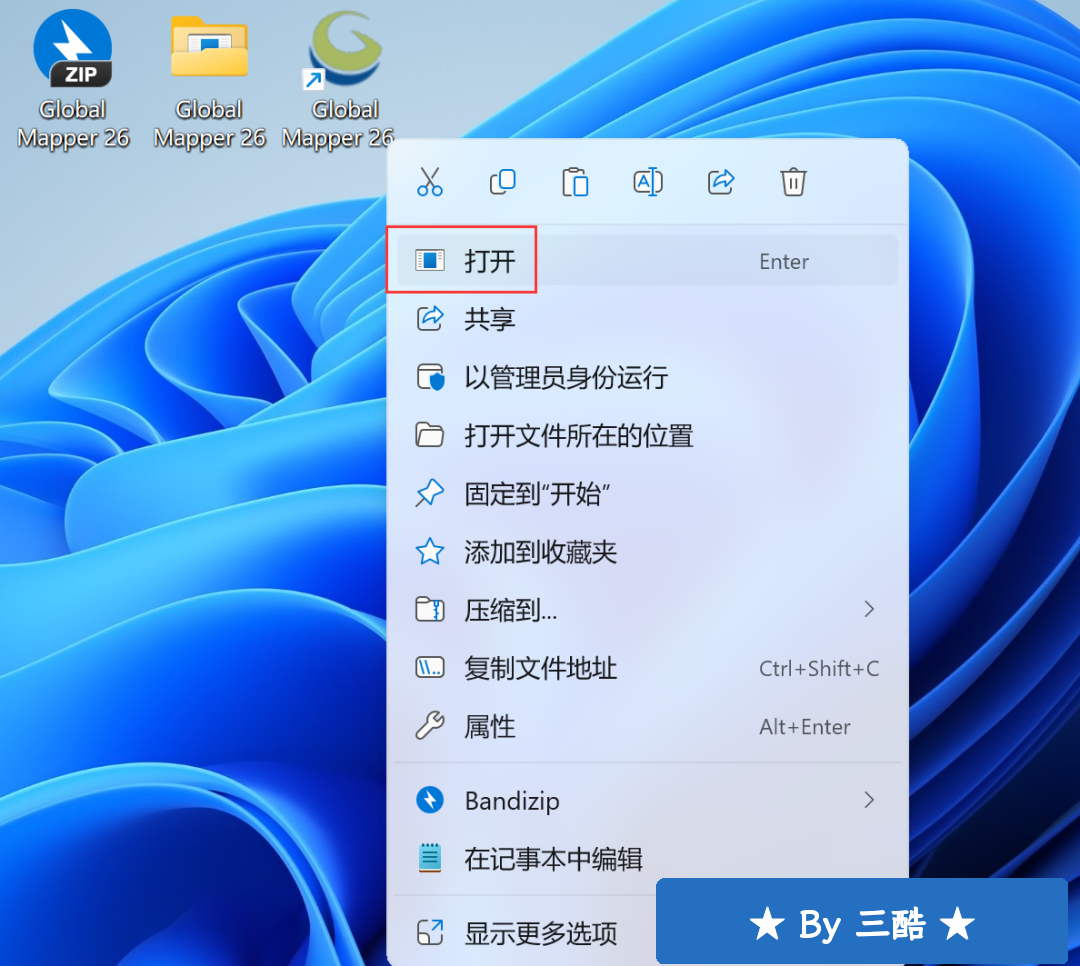1080x966 pixels.
Task: Click the Cut scissors icon in context menu
Action: 430,182
